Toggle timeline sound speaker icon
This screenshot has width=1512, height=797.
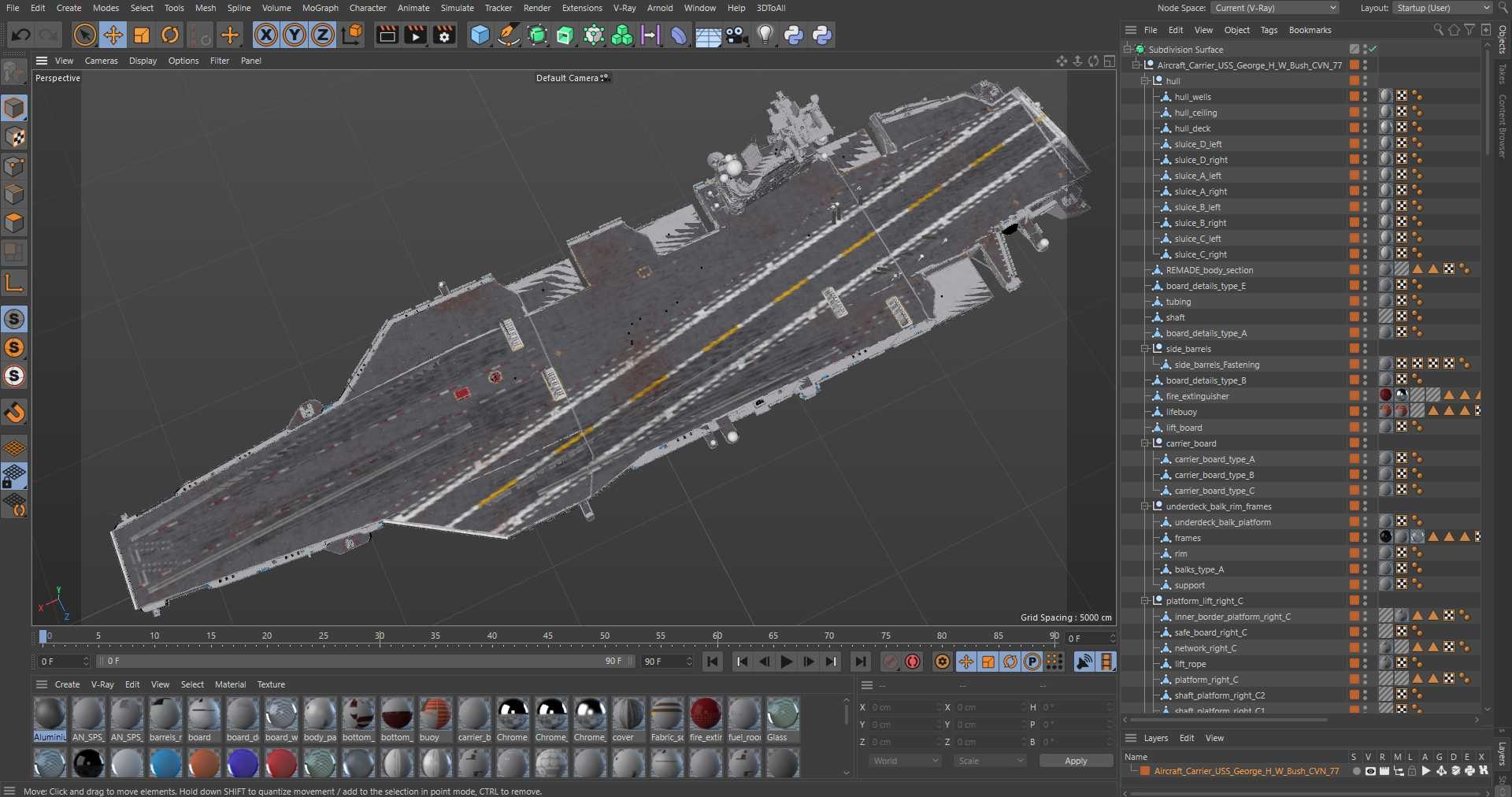[x=1084, y=662]
